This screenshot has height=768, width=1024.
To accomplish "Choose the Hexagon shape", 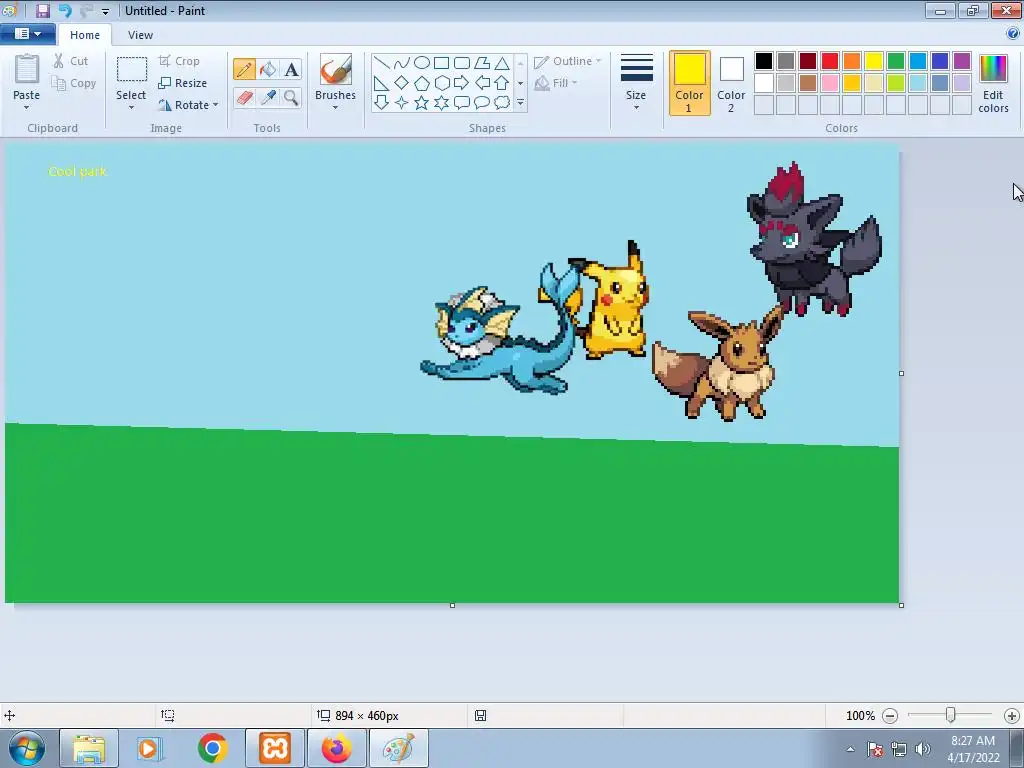I will coord(441,83).
